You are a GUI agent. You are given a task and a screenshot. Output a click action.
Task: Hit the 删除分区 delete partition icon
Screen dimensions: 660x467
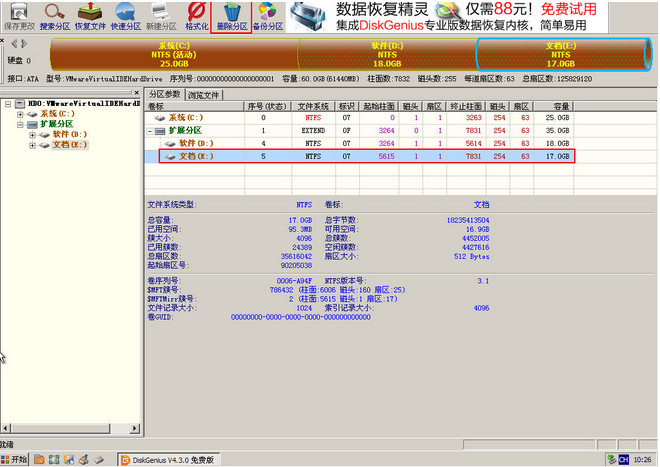232,17
